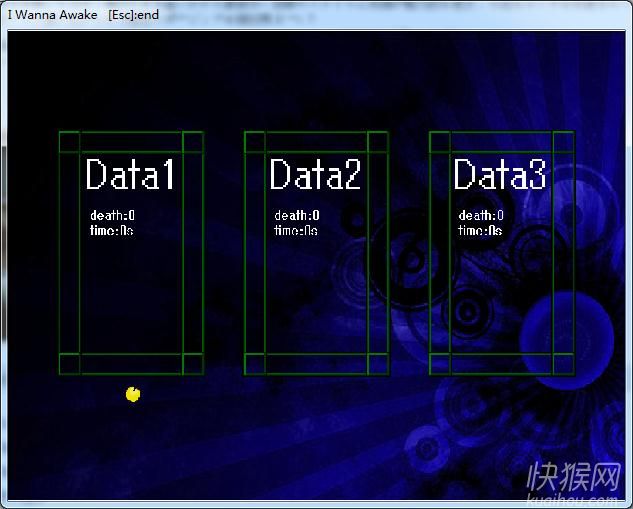Click the time counter in Data2
Viewport: 633px width, 509px height.
[296, 231]
